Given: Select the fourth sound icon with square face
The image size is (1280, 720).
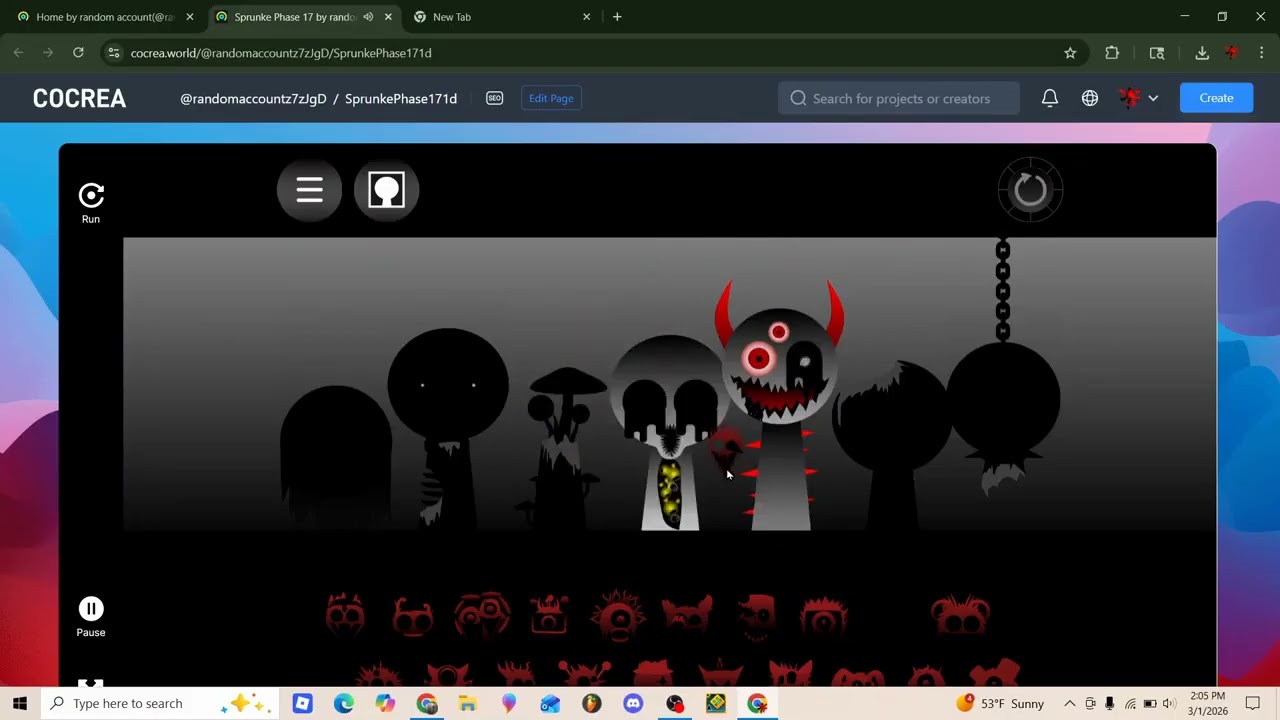Looking at the screenshot, I should [549, 615].
